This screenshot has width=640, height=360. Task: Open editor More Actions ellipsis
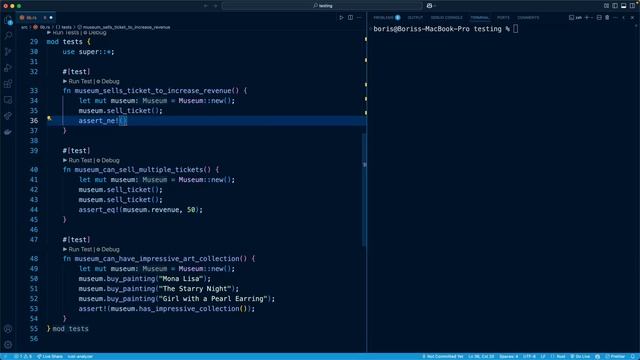[x=359, y=18]
